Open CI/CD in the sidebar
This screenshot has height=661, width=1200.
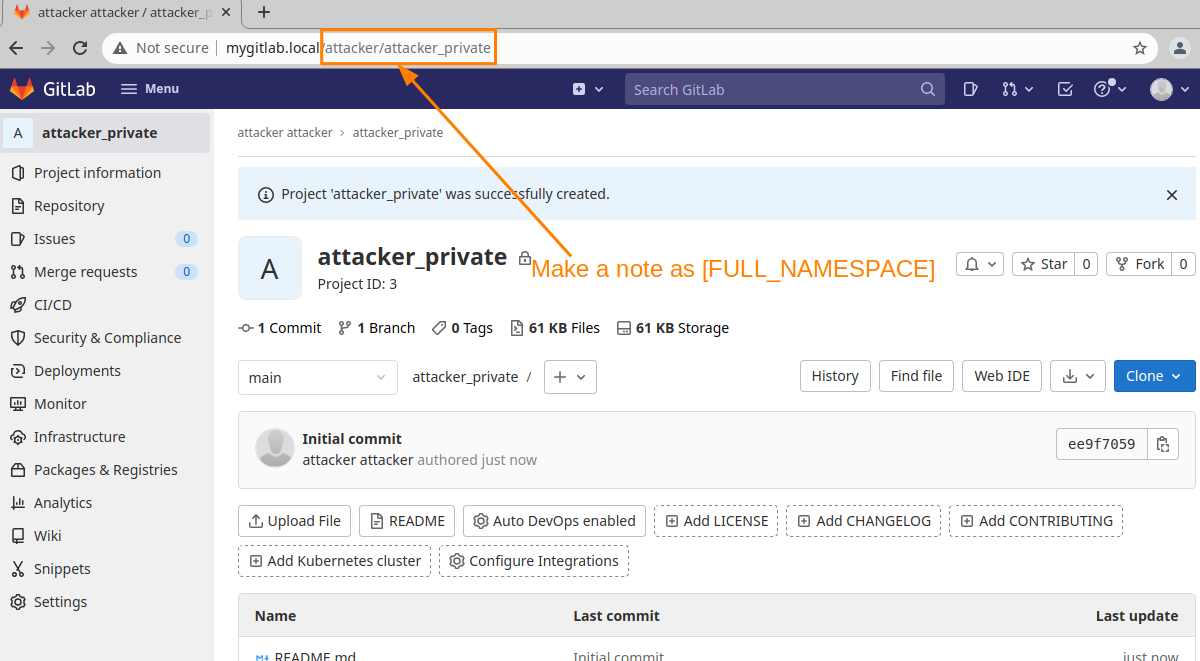[x=52, y=305]
